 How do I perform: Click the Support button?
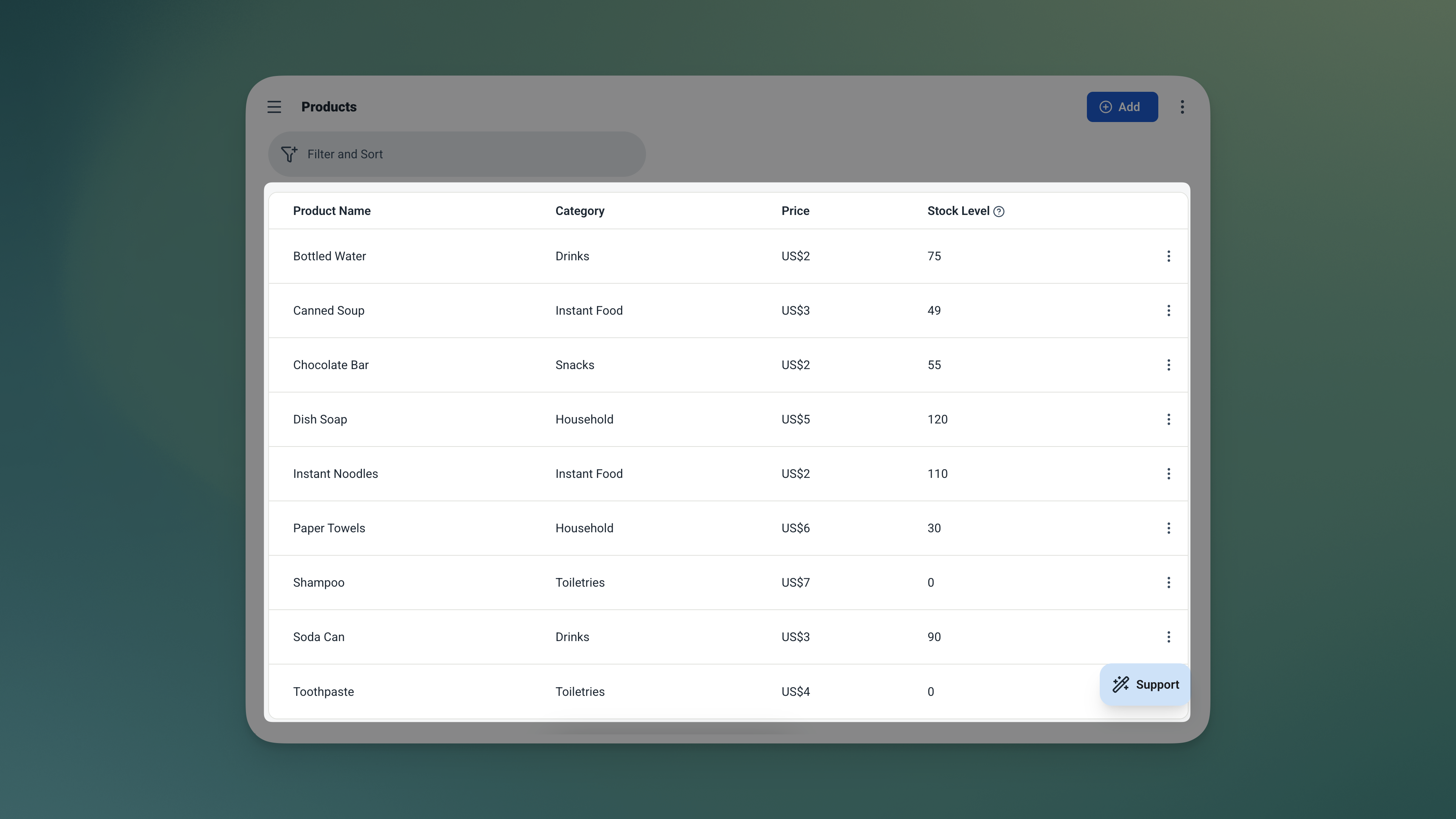1145,685
